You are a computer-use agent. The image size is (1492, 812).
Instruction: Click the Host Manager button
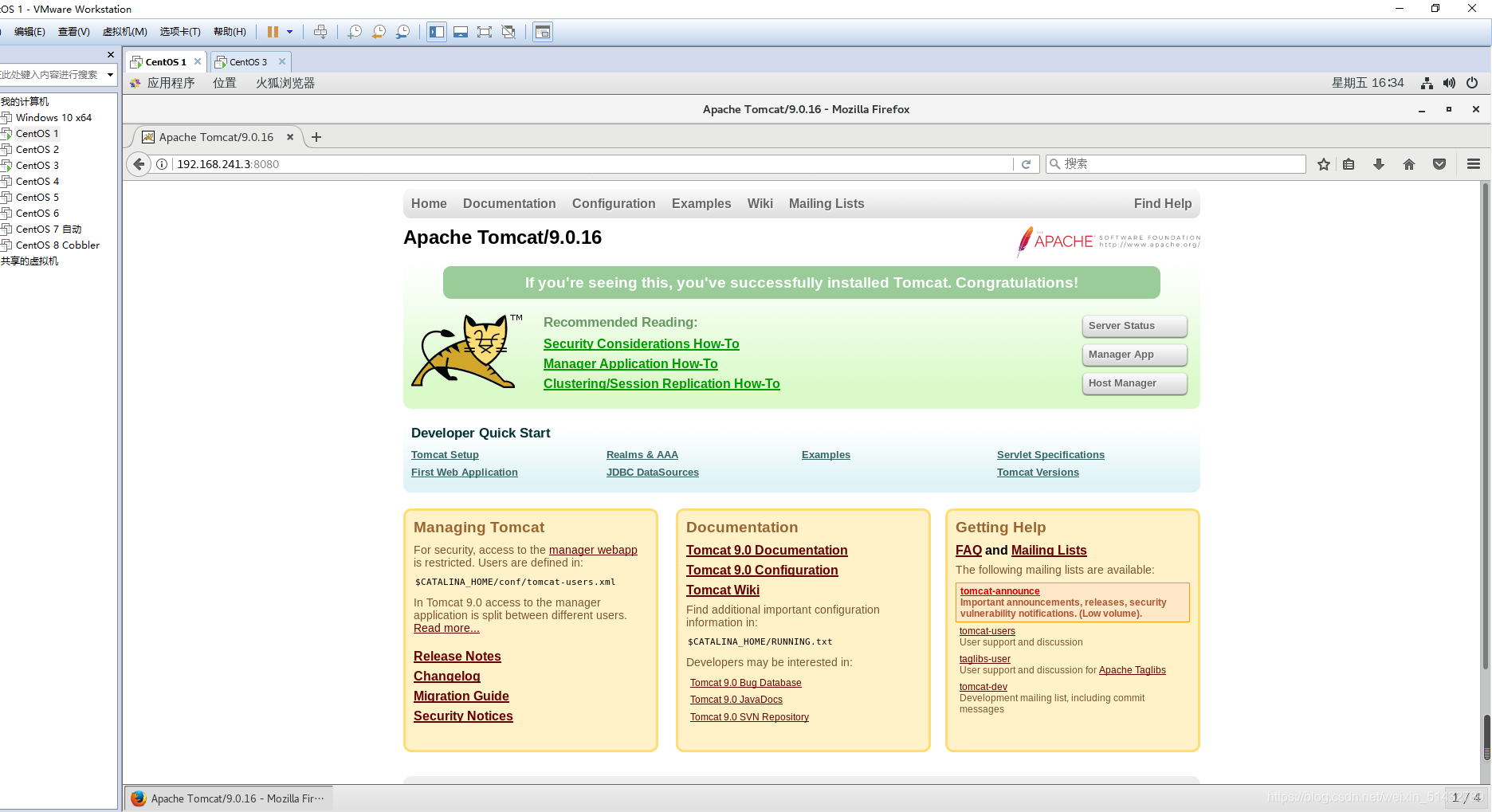pos(1135,383)
